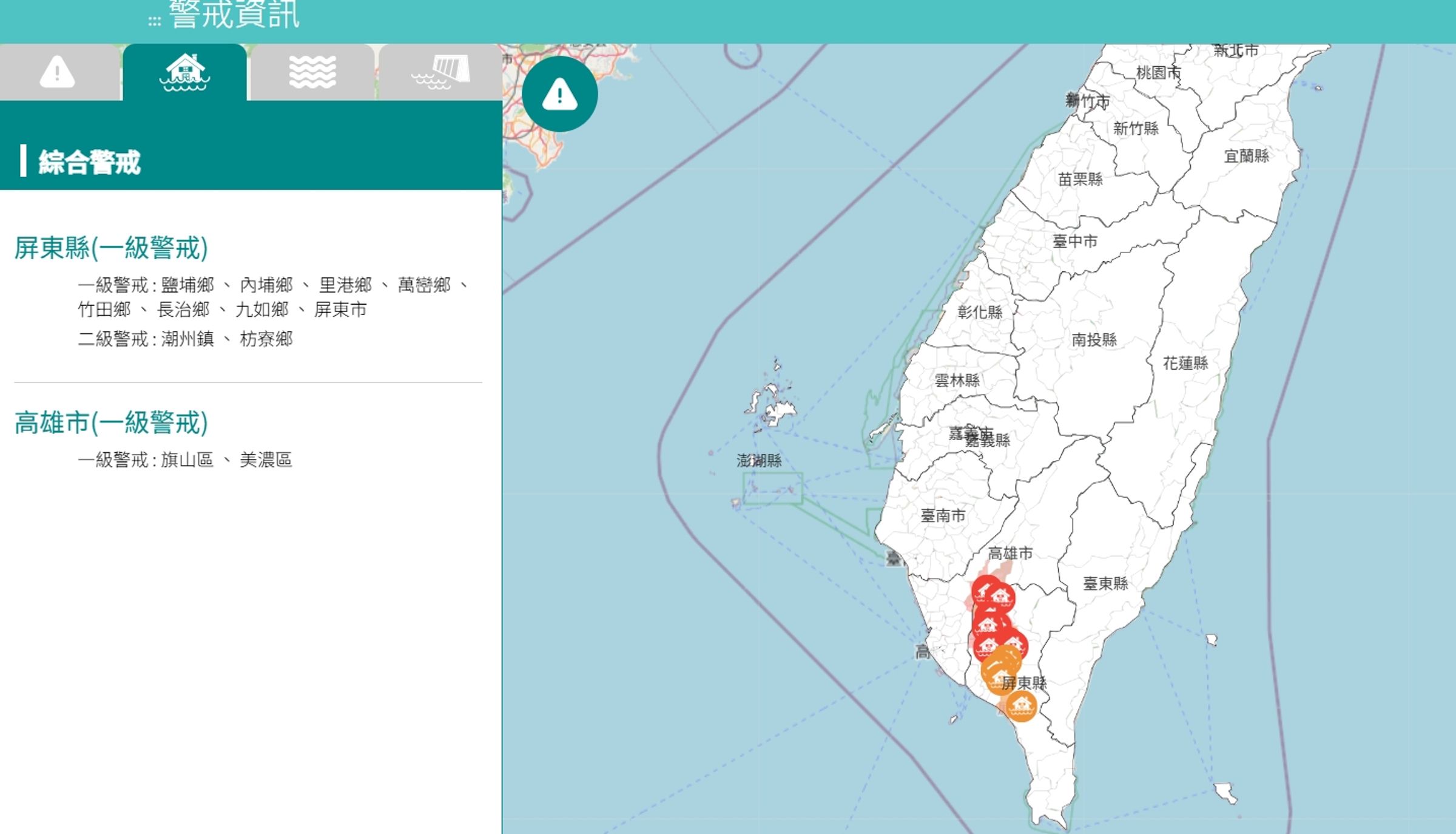Switch to the warning triangle alert tab
Viewport: 1456px width, 834px height.
click(58, 72)
